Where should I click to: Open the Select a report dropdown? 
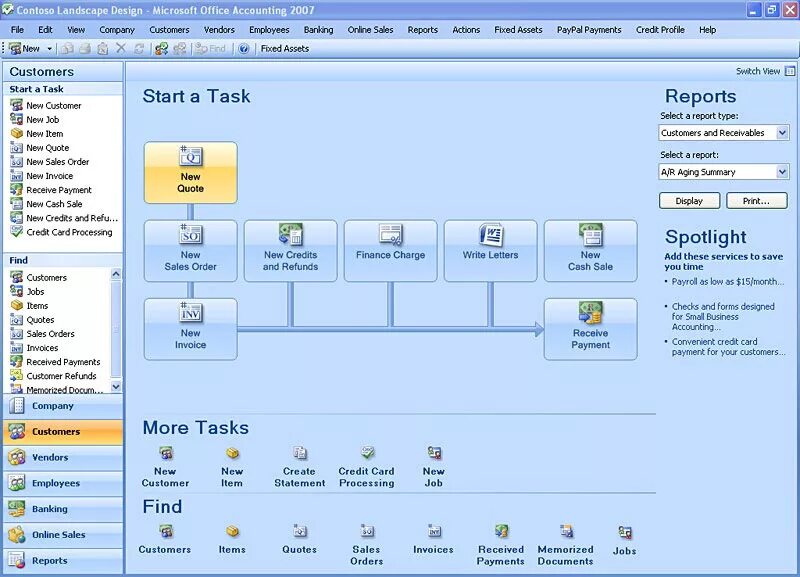pos(782,172)
